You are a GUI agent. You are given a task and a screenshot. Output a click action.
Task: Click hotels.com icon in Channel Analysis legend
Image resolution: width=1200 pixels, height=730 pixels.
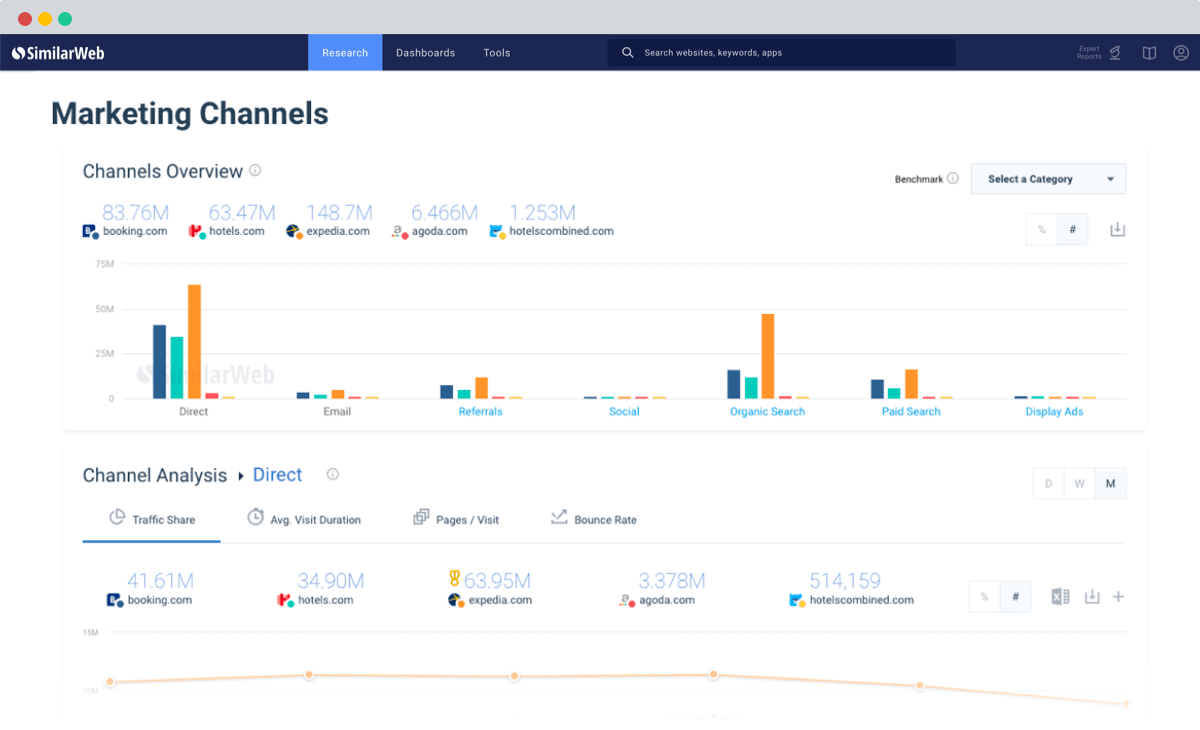click(x=285, y=601)
